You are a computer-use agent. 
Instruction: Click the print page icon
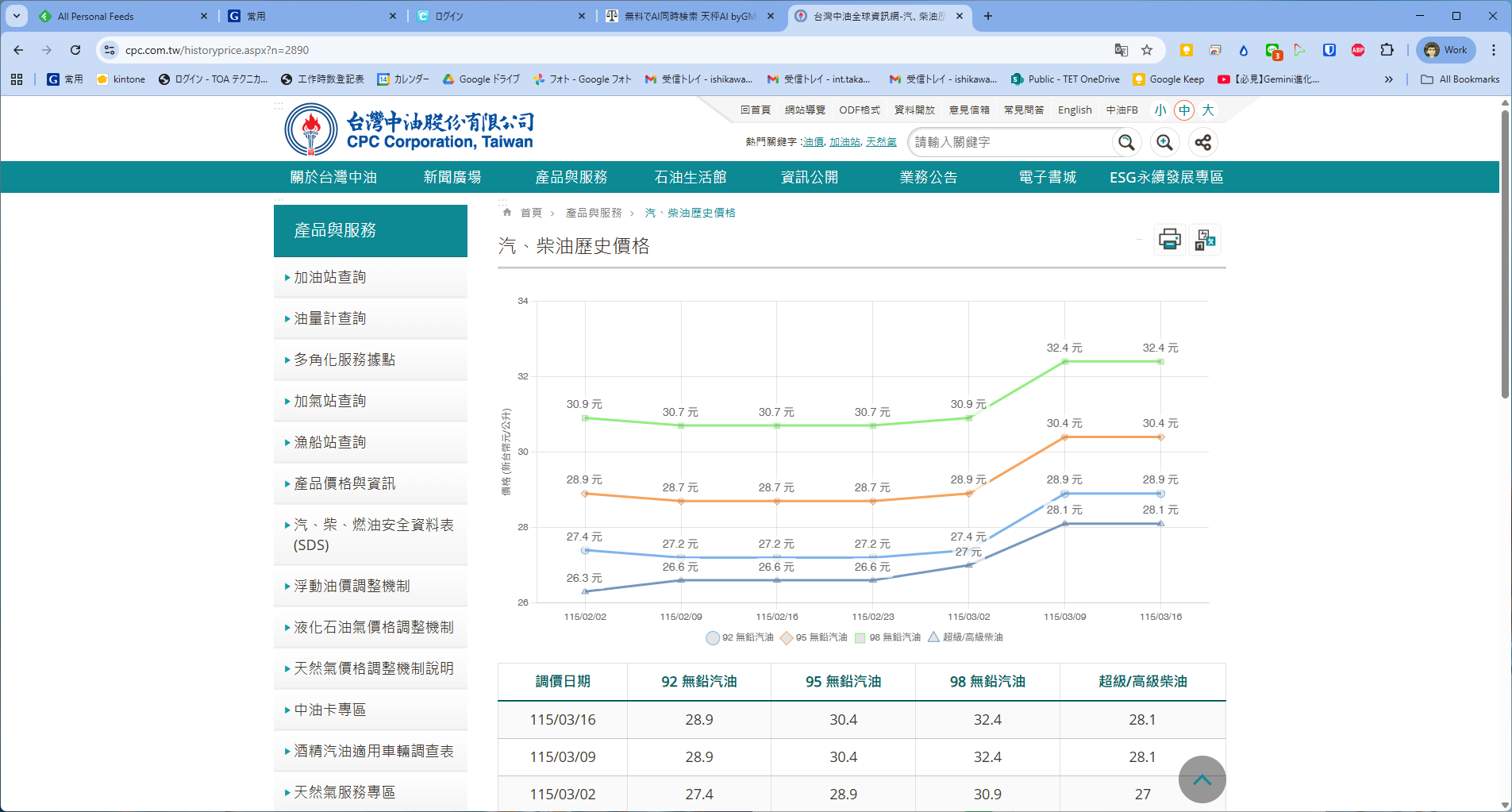(x=1169, y=239)
